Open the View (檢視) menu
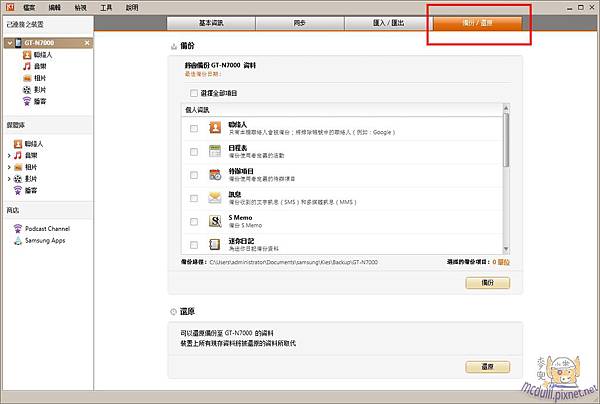The image size is (600, 404). pos(80,7)
